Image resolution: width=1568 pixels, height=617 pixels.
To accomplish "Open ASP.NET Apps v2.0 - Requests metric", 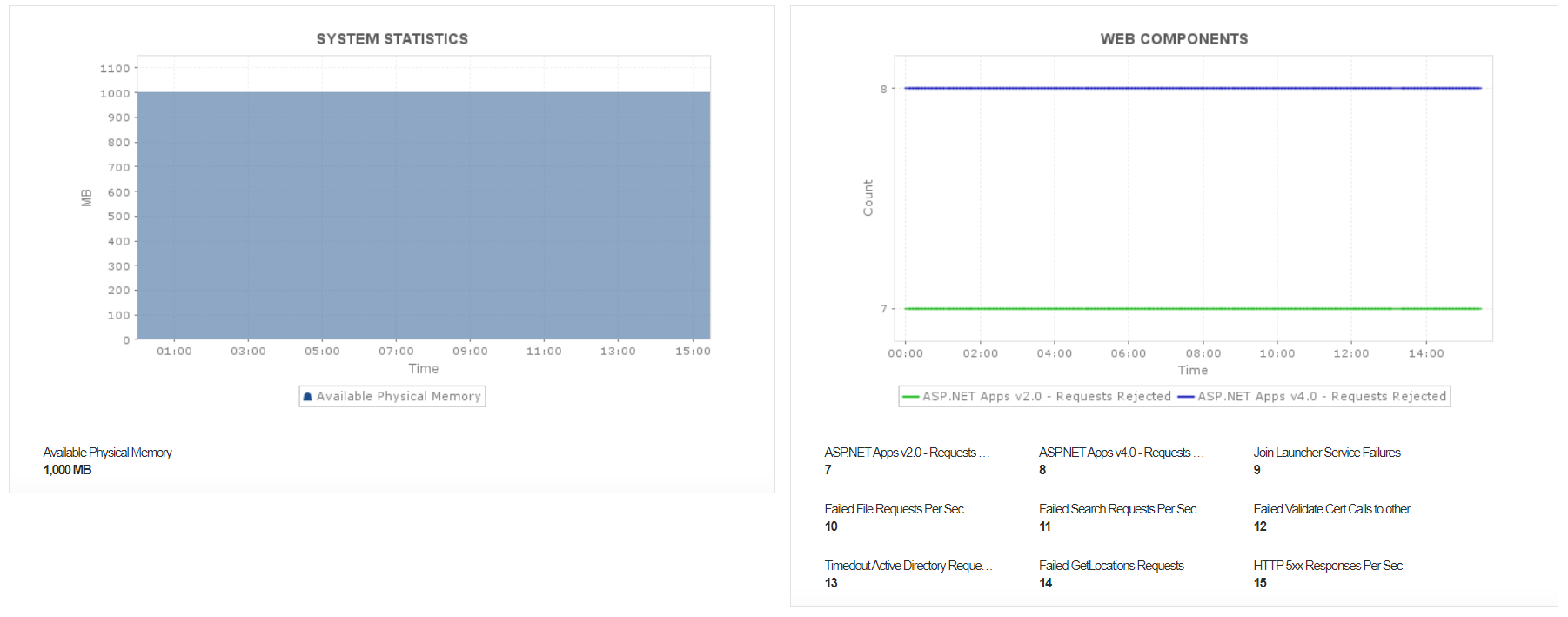I will (x=907, y=453).
